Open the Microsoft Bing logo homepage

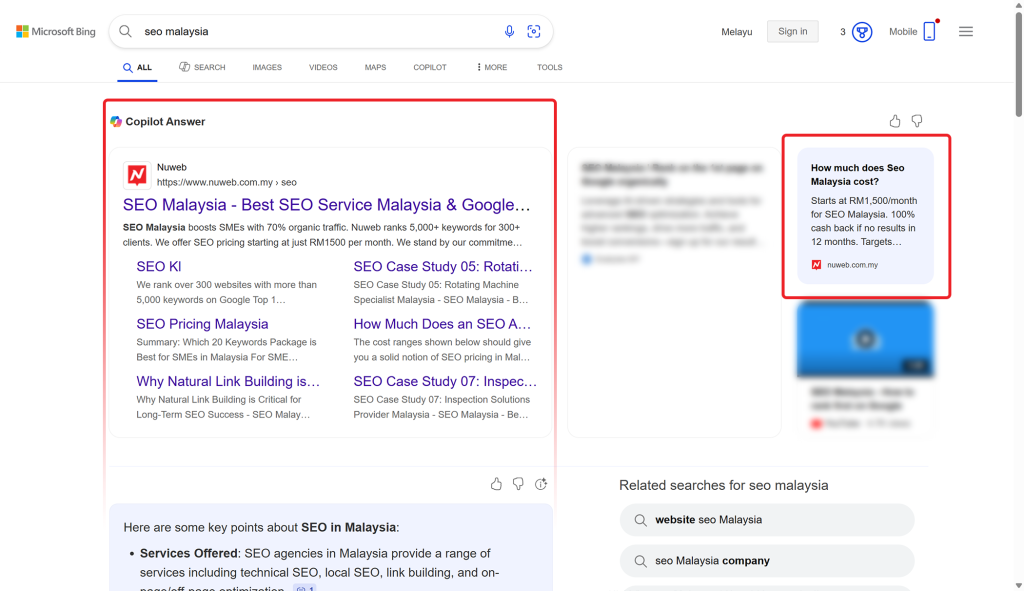click(56, 31)
